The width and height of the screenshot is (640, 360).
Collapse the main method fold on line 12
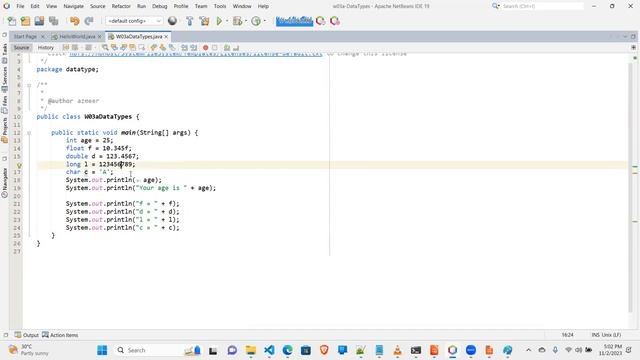pyautogui.click(x=29, y=133)
